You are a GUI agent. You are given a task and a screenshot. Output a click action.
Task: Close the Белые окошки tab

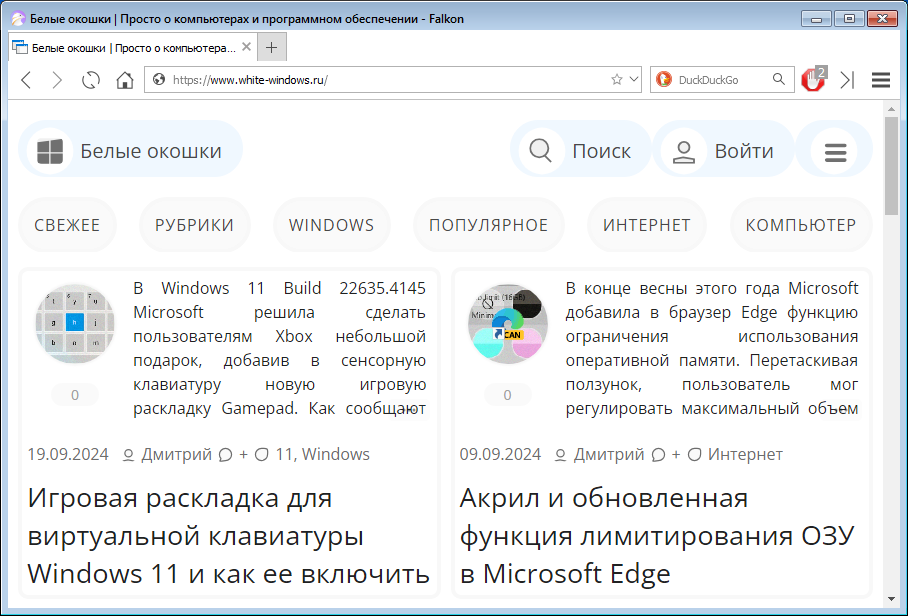[246, 47]
